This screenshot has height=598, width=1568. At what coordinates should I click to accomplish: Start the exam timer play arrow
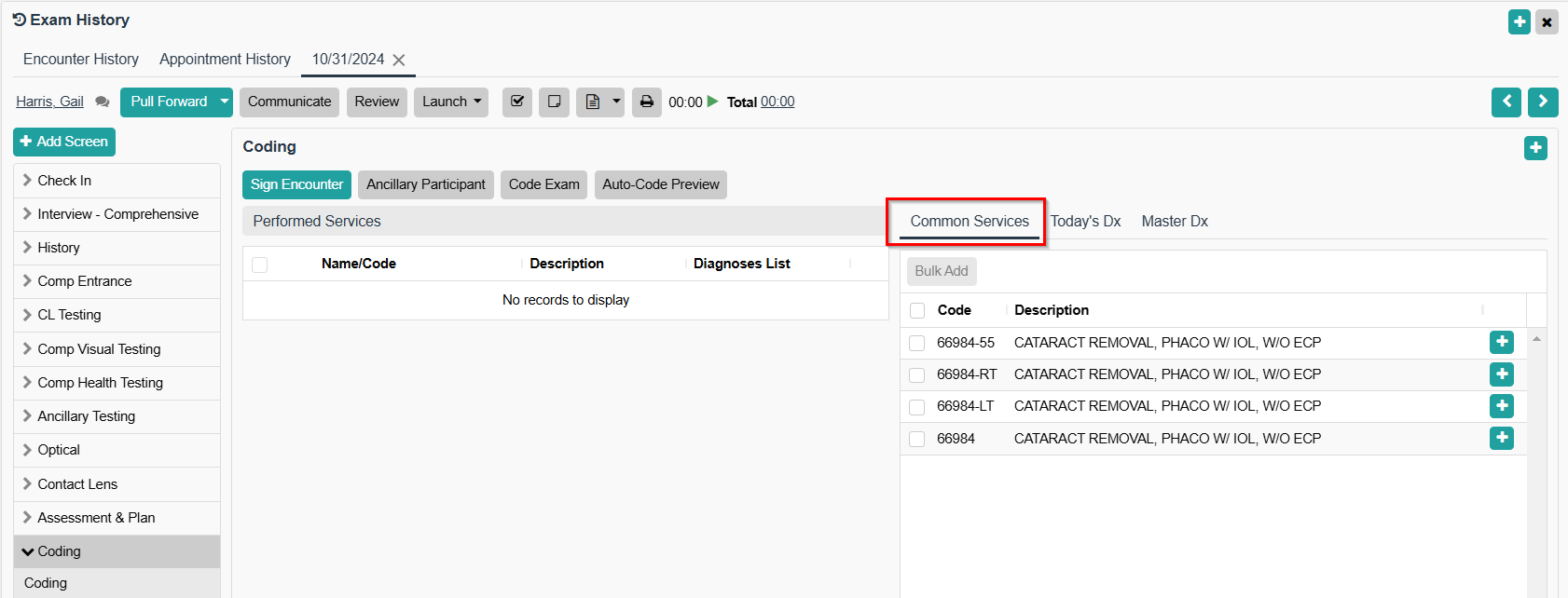click(x=713, y=102)
